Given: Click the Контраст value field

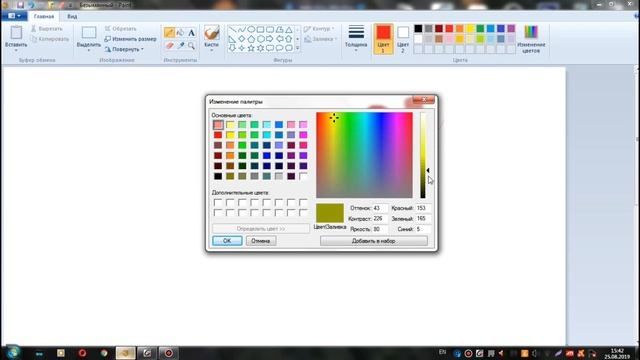Looking at the screenshot, I should (x=379, y=219).
